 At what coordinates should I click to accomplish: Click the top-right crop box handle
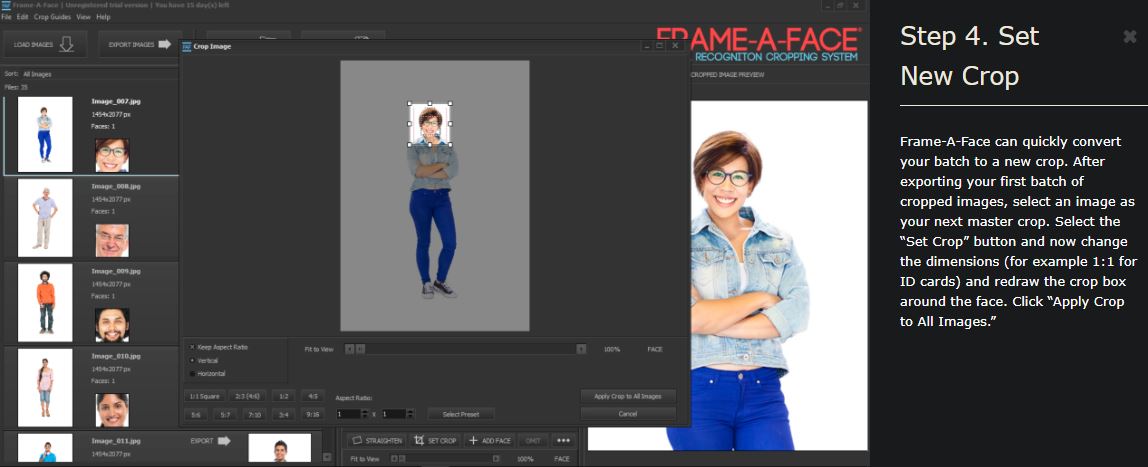click(450, 104)
